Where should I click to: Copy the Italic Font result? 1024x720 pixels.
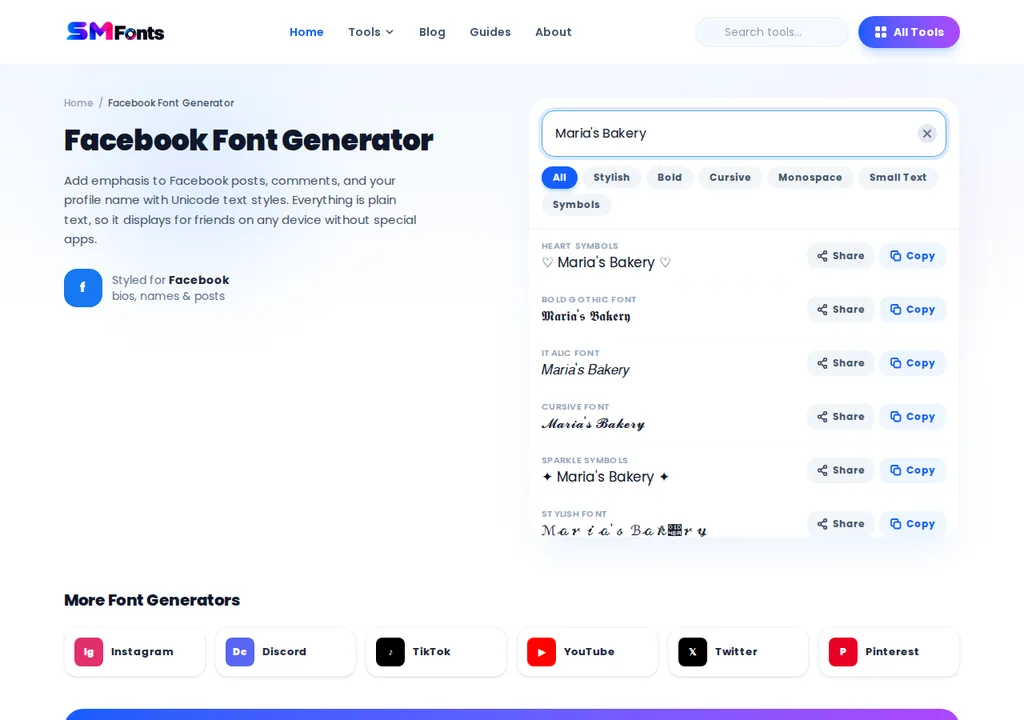pos(912,363)
